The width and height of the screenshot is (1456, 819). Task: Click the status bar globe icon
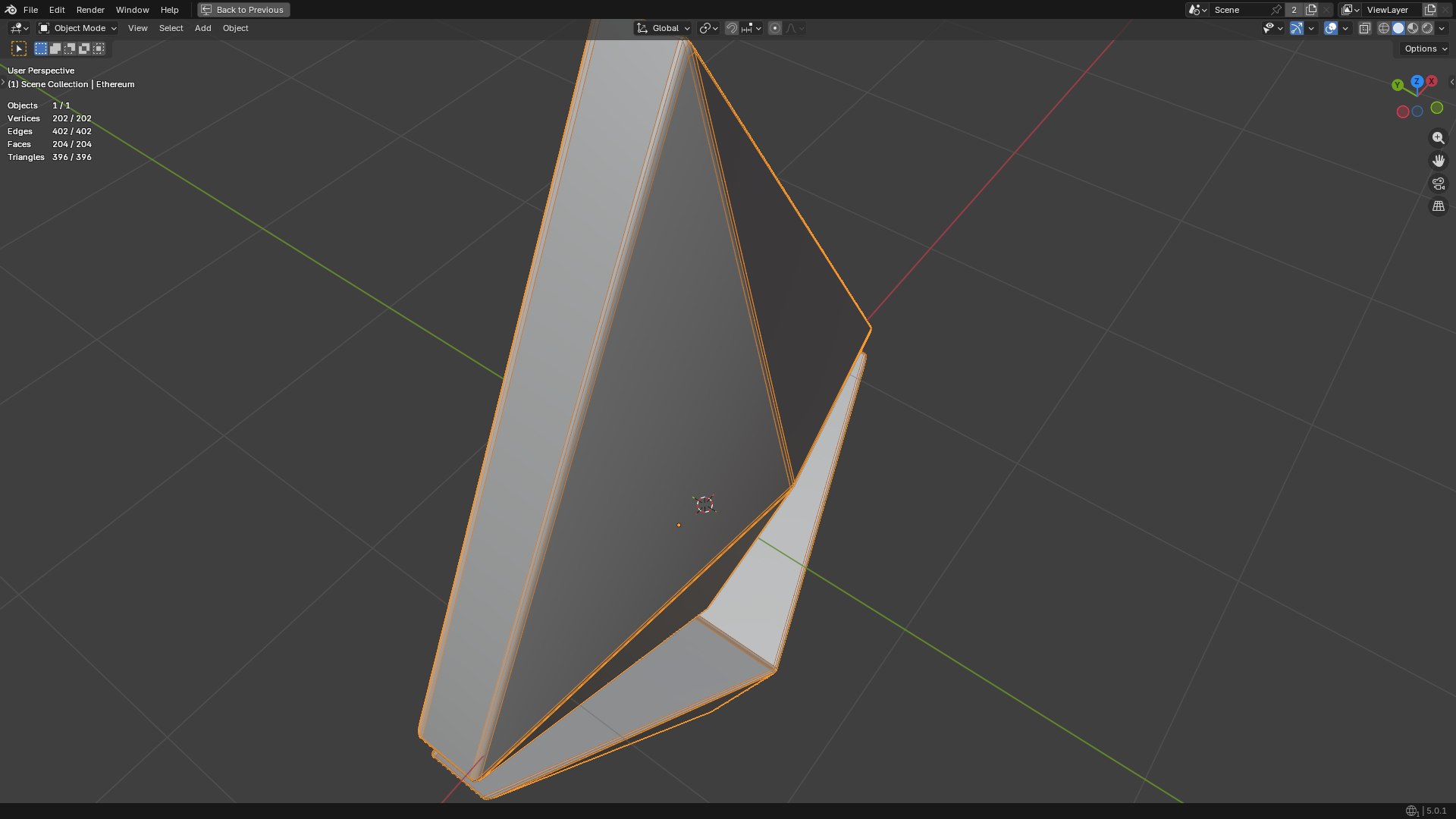point(1411,811)
